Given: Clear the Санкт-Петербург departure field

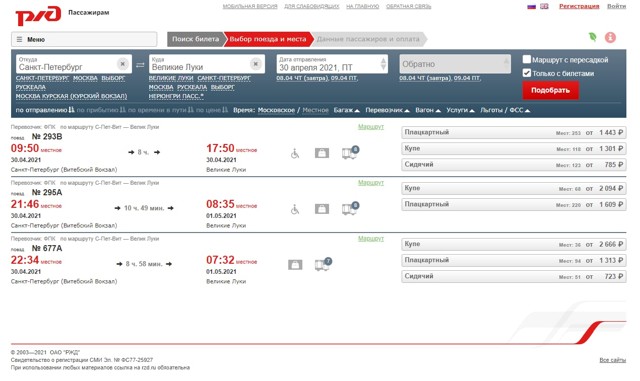Looking at the screenshot, I should pyautogui.click(x=122, y=64).
